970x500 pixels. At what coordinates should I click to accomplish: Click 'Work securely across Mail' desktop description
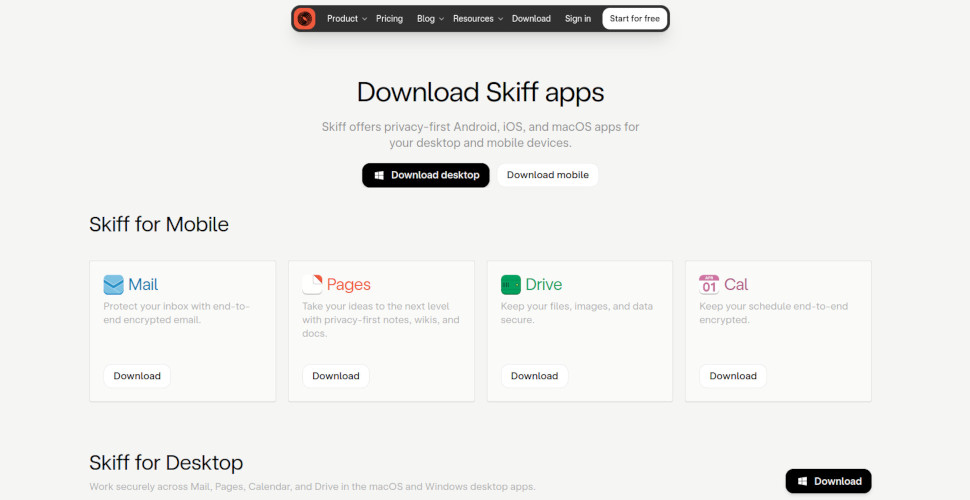[312, 486]
